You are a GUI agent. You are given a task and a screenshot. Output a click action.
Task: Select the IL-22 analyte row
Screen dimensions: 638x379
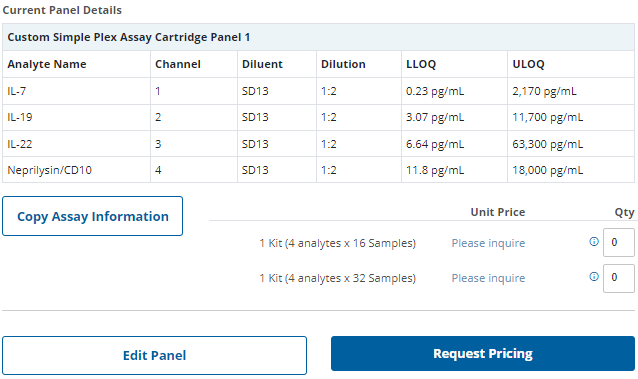tap(318, 144)
